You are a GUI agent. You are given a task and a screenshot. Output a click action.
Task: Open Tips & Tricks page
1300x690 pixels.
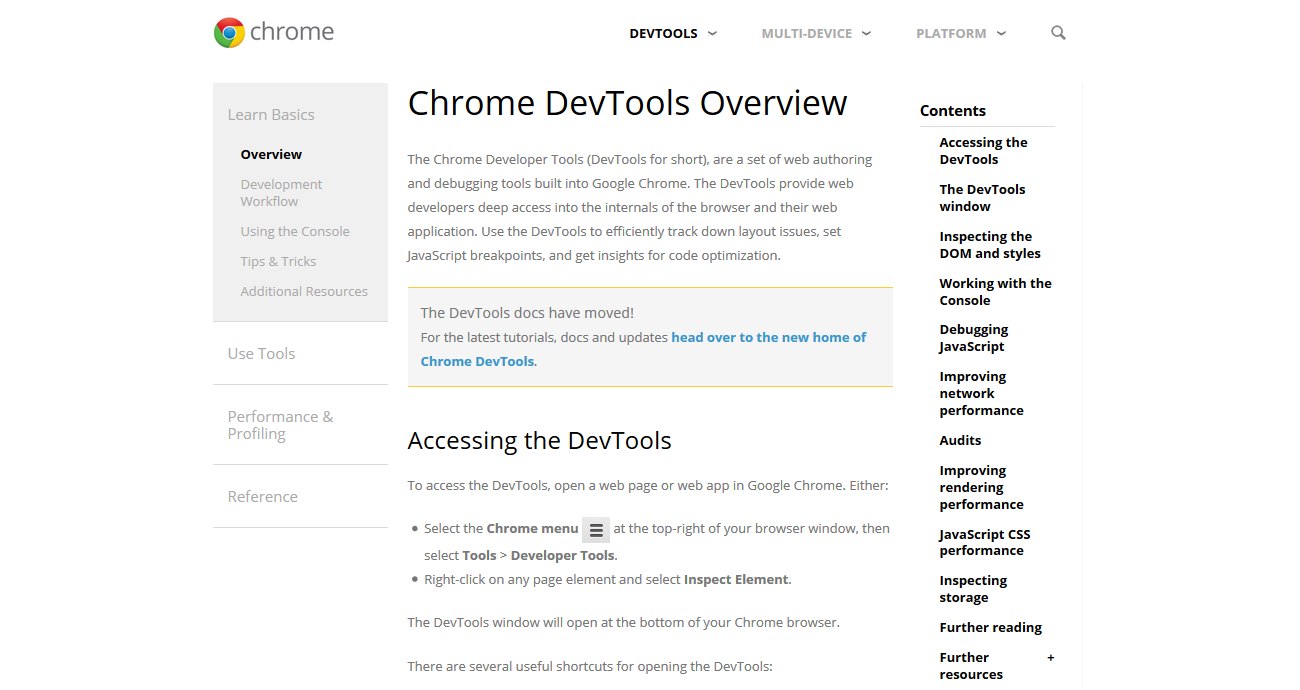click(x=278, y=261)
